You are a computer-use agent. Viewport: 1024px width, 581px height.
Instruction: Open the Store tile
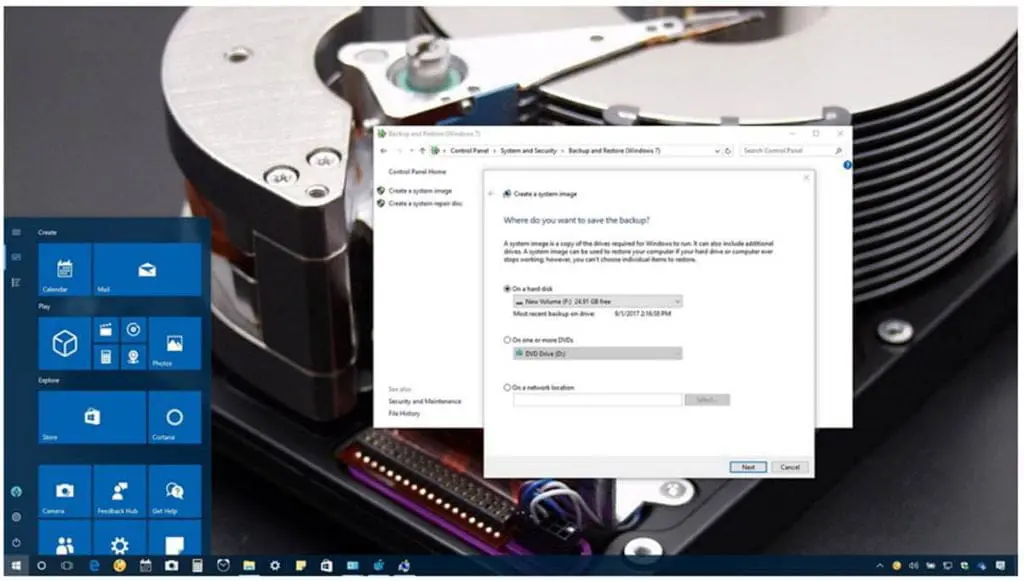pos(92,417)
